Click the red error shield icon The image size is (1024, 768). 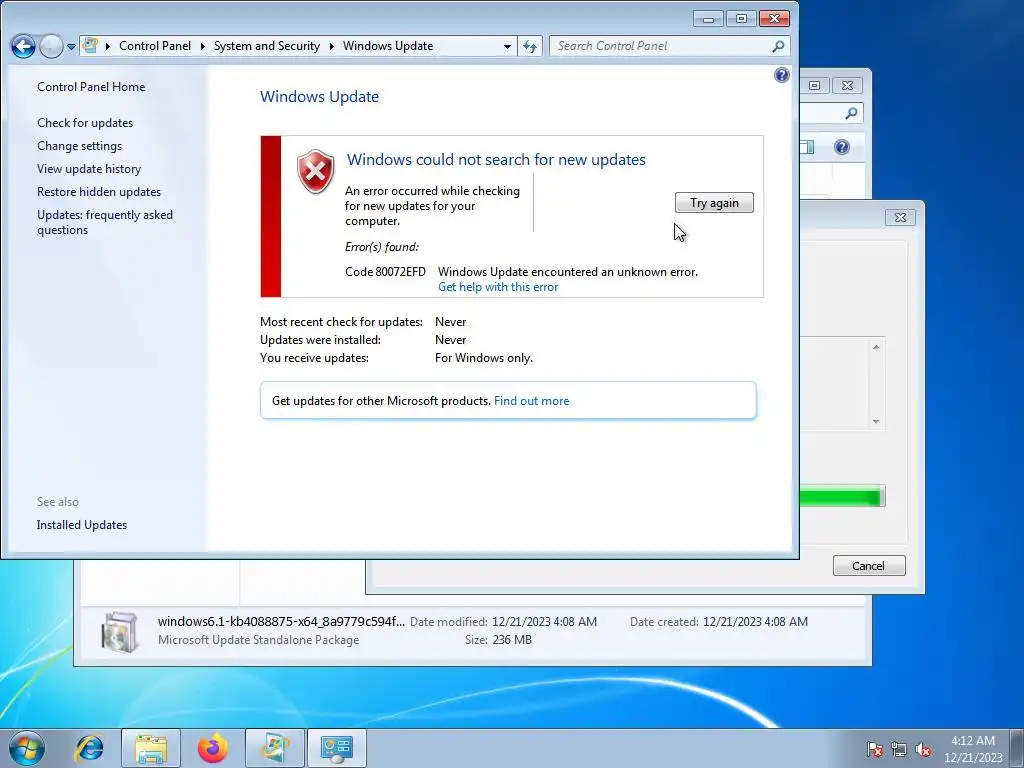tap(315, 171)
